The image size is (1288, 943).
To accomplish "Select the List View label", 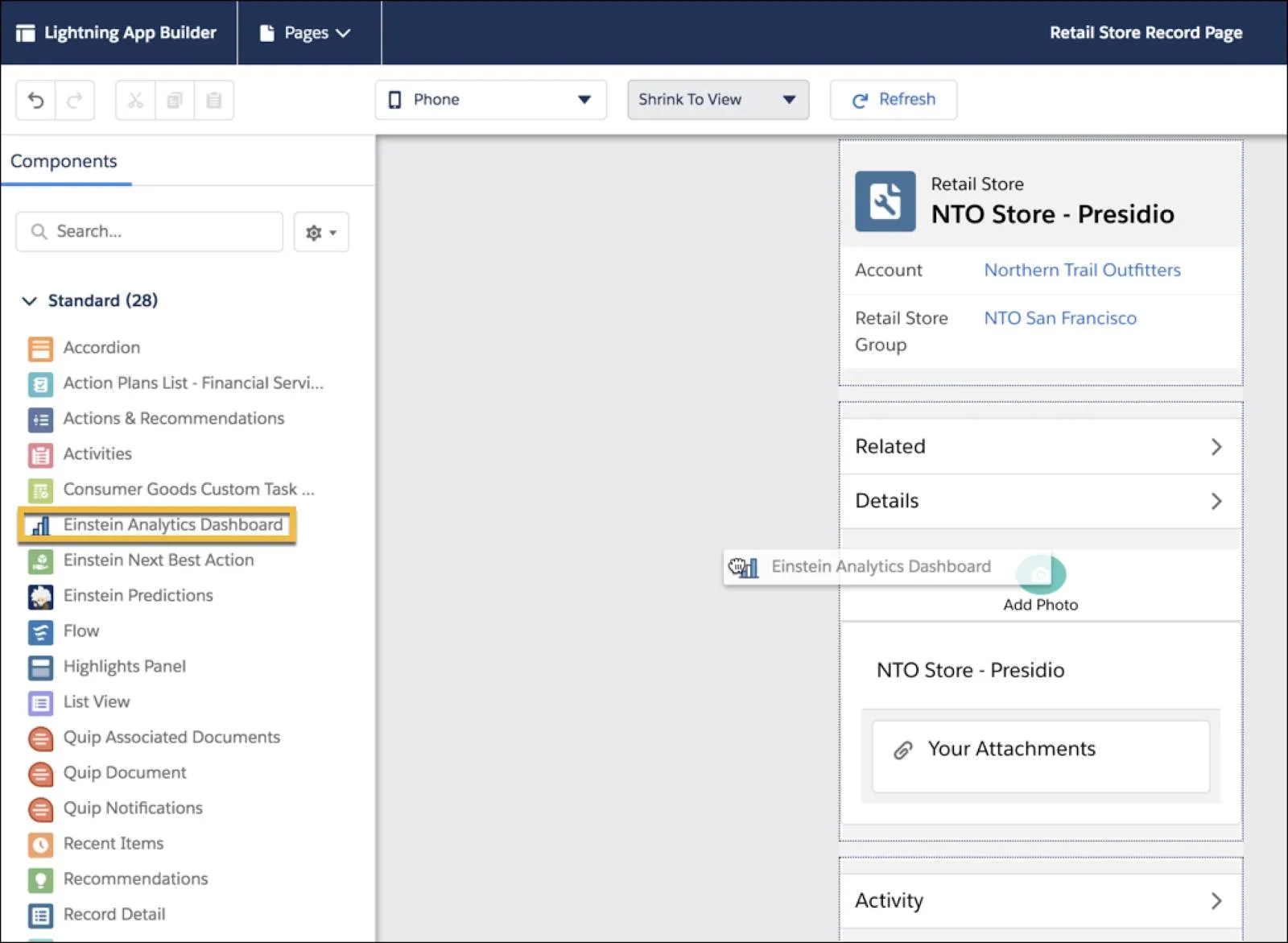I will pyautogui.click(x=97, y=702).
